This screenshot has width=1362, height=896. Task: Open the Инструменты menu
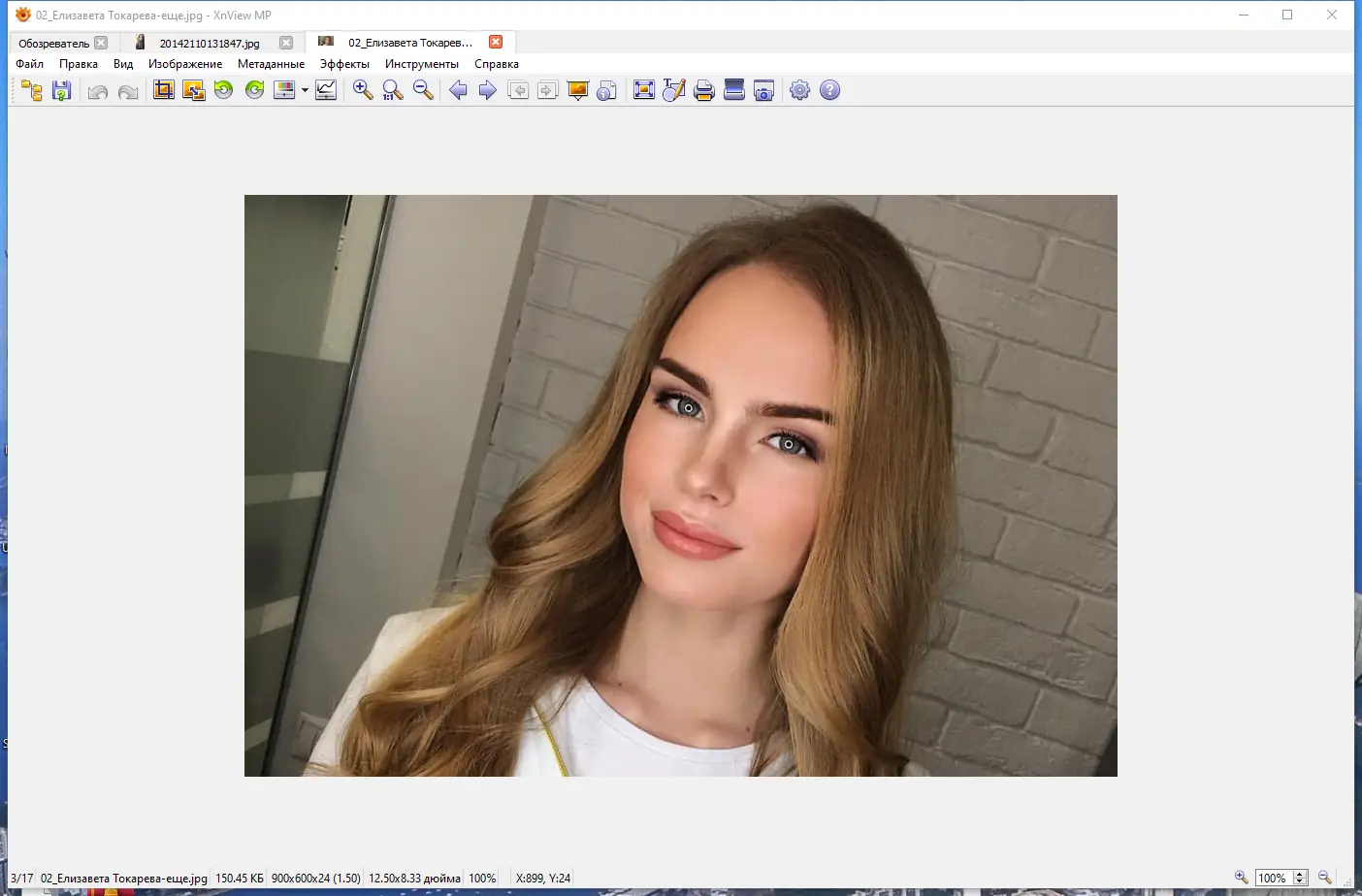point(421,64)
